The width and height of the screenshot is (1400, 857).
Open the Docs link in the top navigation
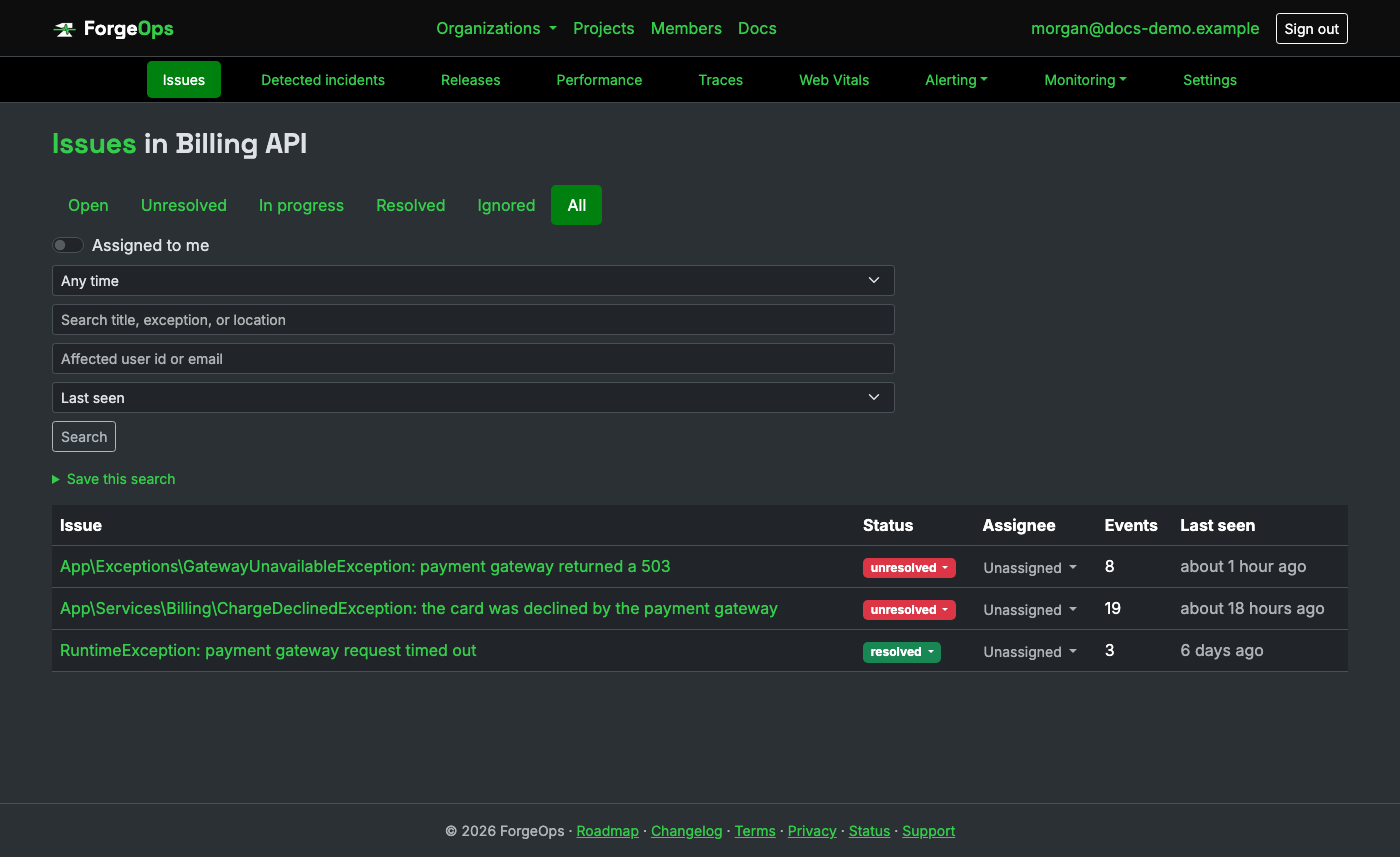click(x=757, y=28)
